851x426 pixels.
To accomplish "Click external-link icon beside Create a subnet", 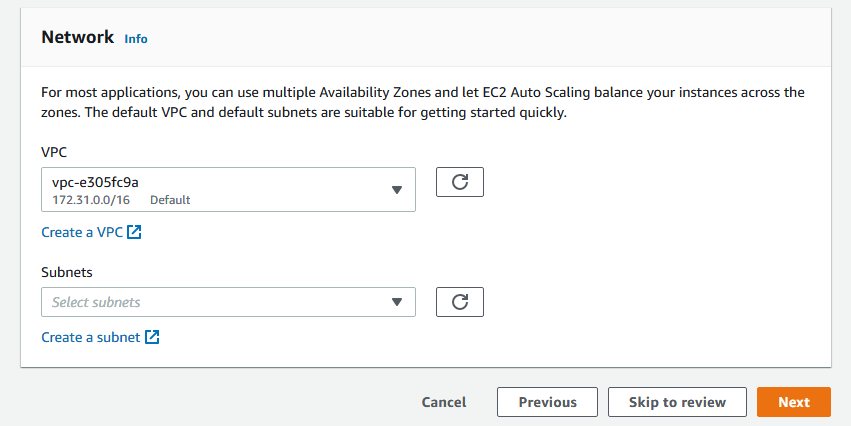I will (152, 337).
